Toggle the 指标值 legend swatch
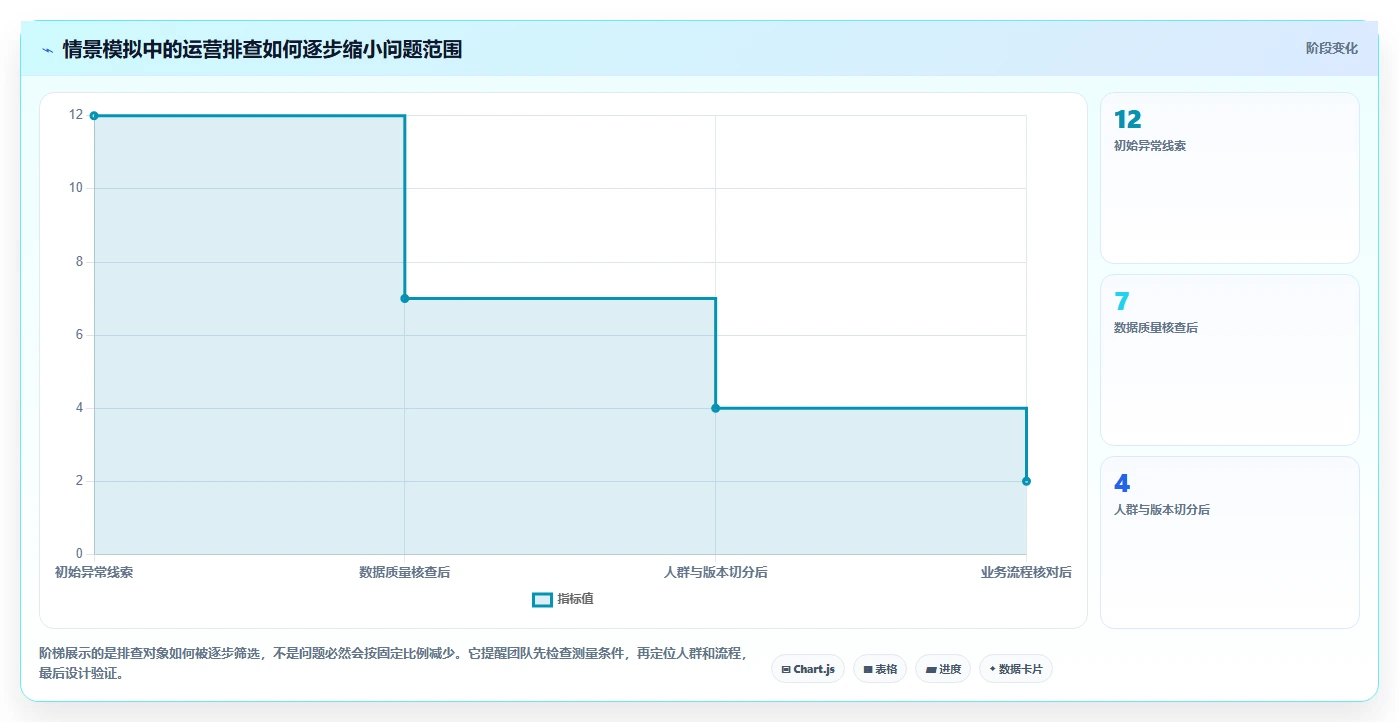Image resolution: width=1399 pixels, height=722 pixels. point(542,599)
